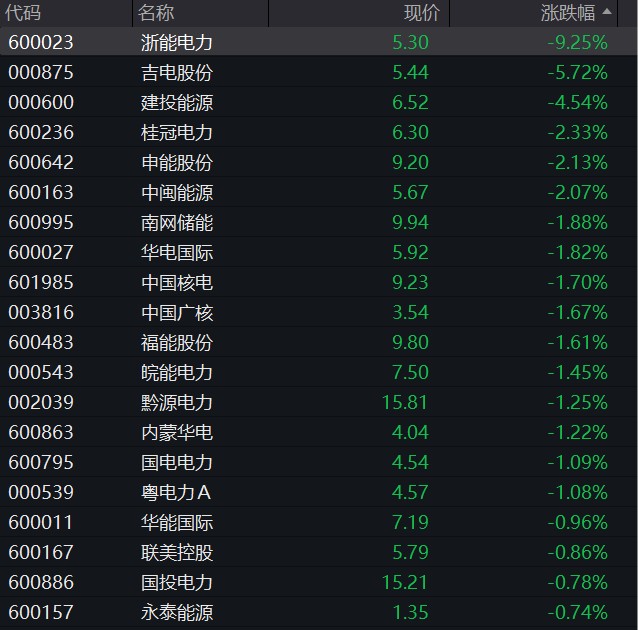Open the 永泰能源 stock

tap(177, 612)
